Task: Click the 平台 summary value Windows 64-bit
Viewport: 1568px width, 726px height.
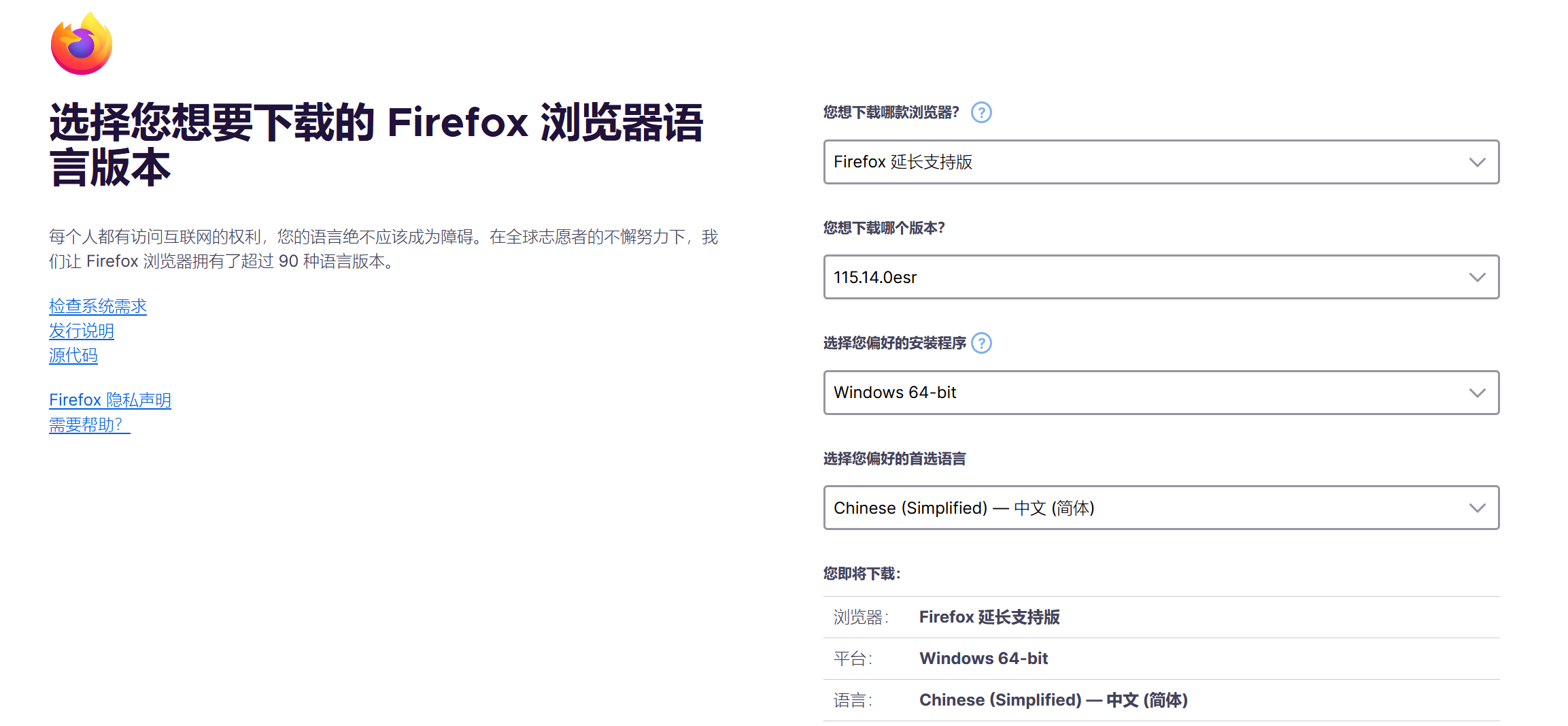Action: pyautogui.click(x=983, y=659)
